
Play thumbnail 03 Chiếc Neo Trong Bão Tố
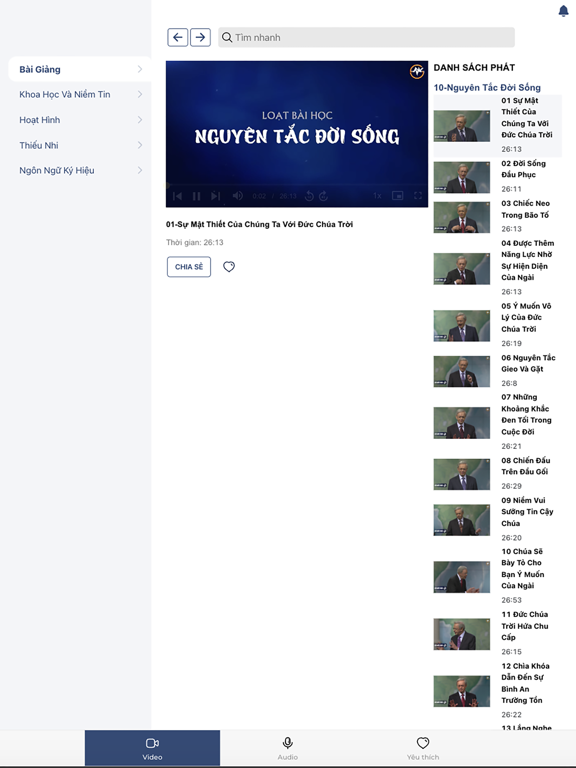pyautogui.click(x=461, y=217)
